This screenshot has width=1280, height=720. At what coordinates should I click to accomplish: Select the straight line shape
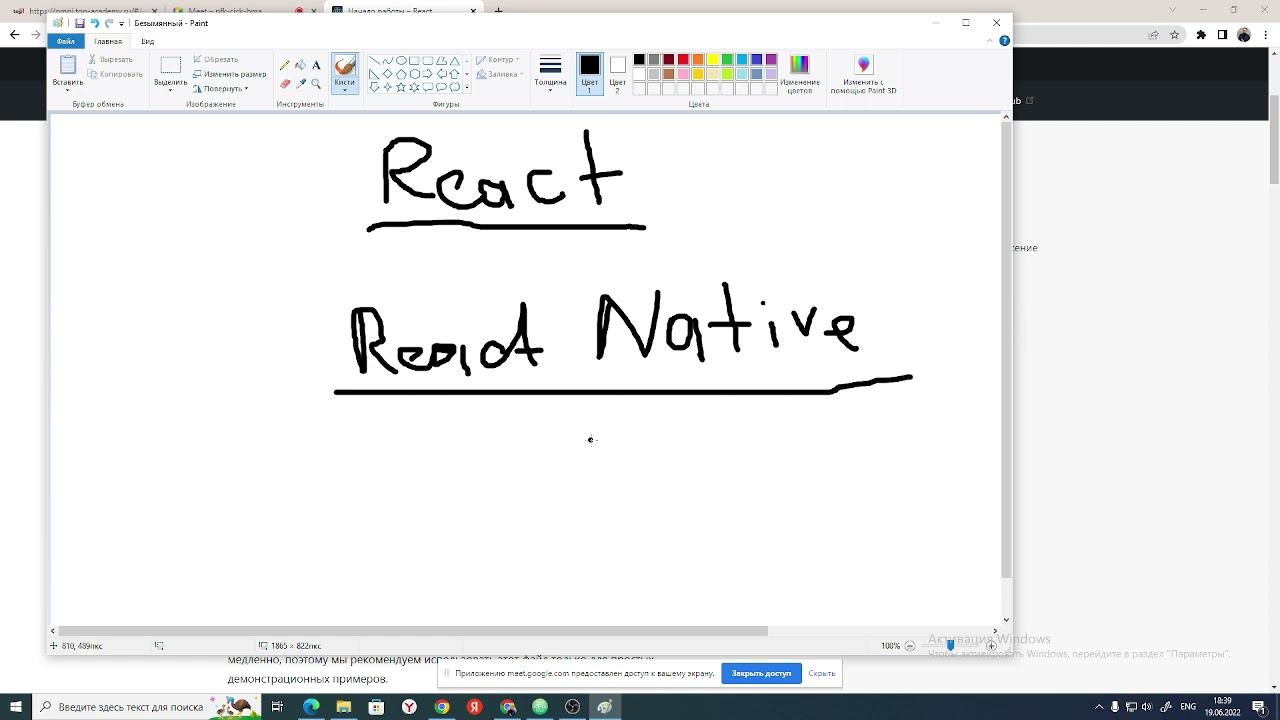coord(374,60)
